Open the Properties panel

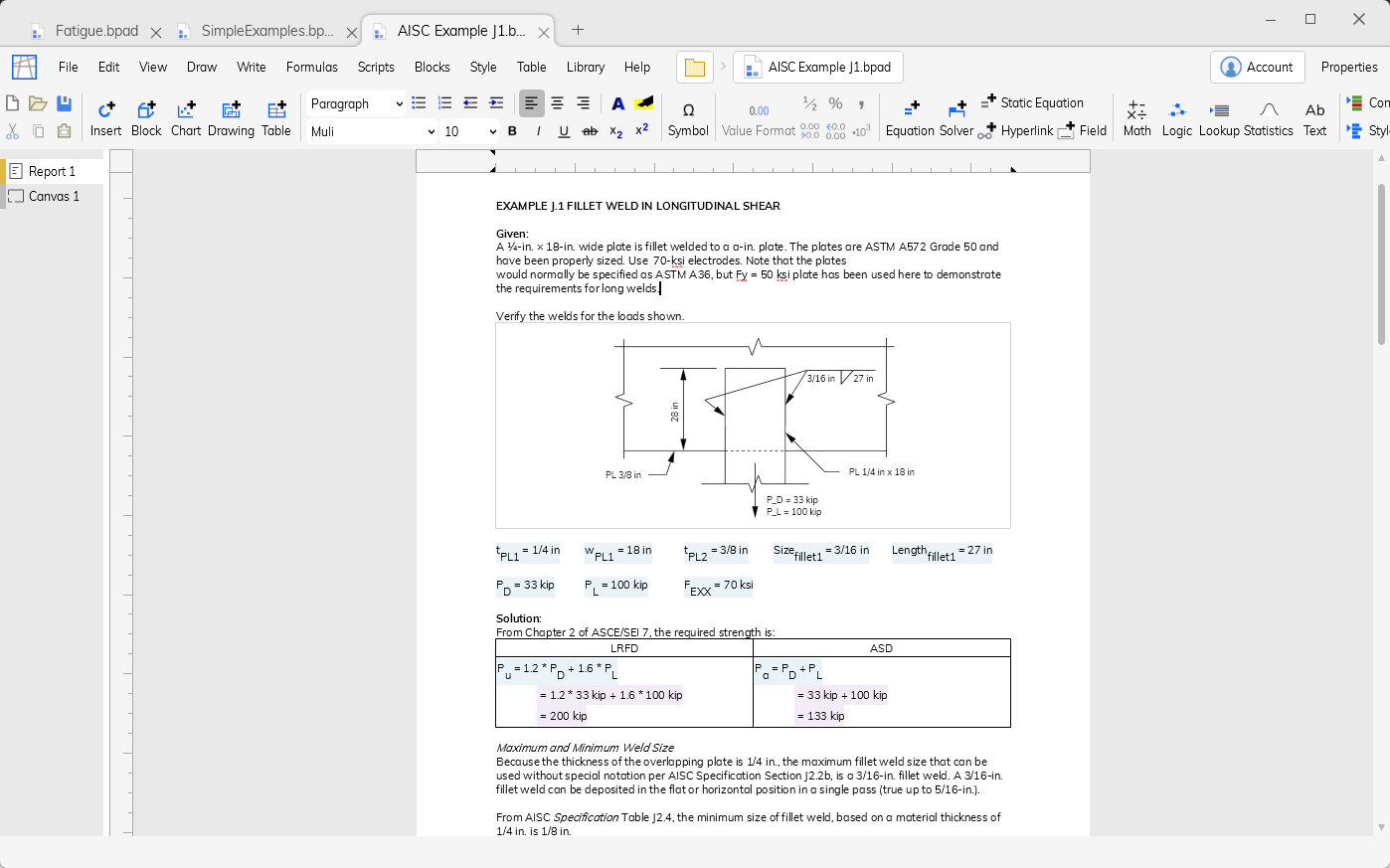[1349, 68]
